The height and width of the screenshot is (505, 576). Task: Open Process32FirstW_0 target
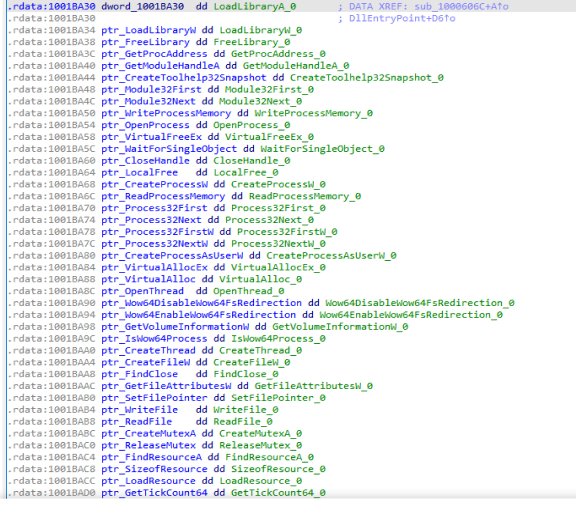[287, 232]
